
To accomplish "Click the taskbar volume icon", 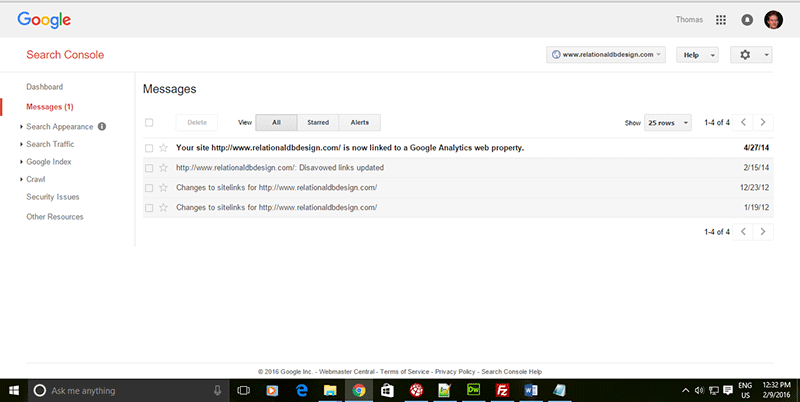I will click(699, 391).
